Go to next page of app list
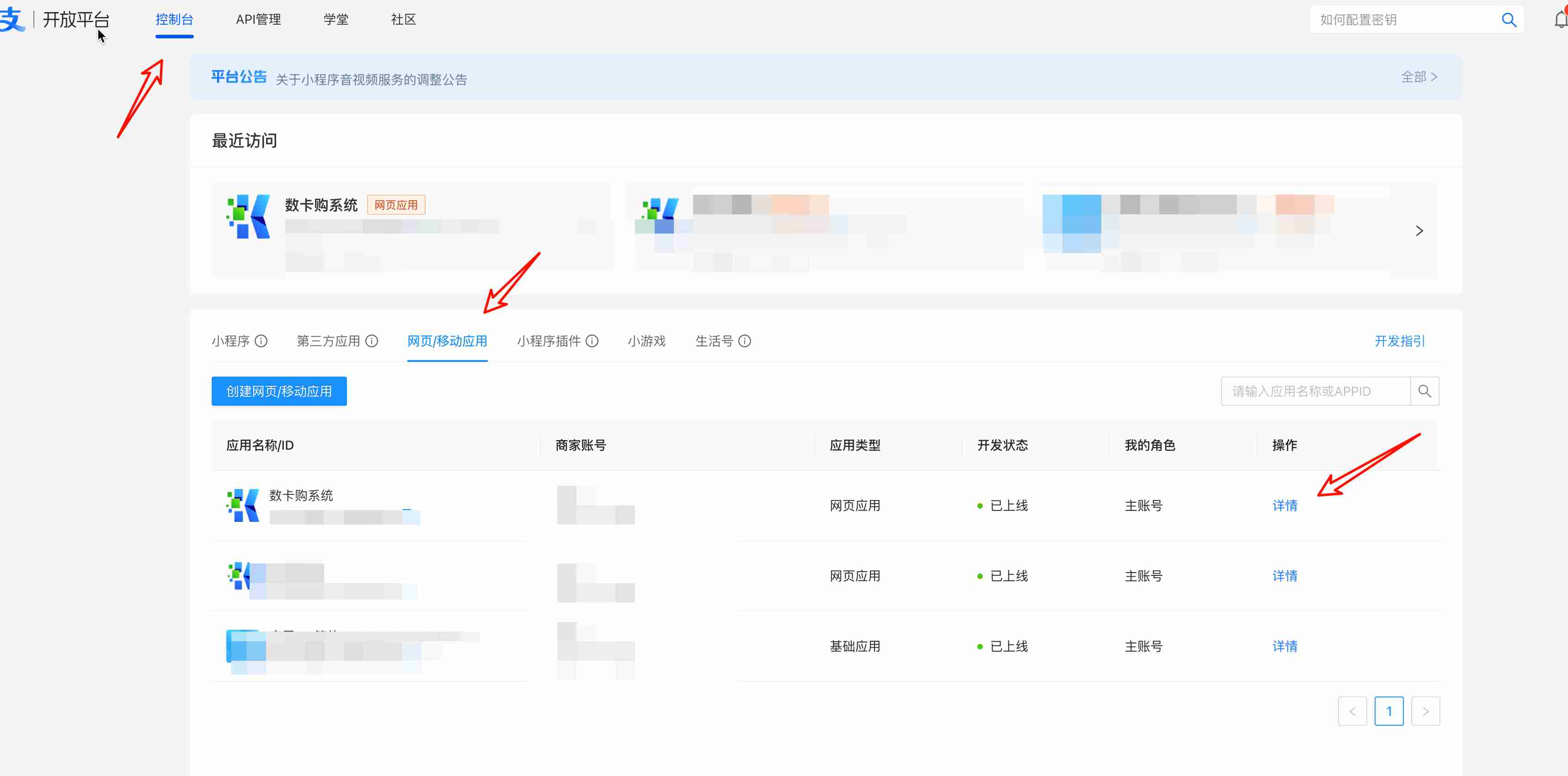Image resolution: width=1568 pixels, height=776 pixels. (1425, 711)
